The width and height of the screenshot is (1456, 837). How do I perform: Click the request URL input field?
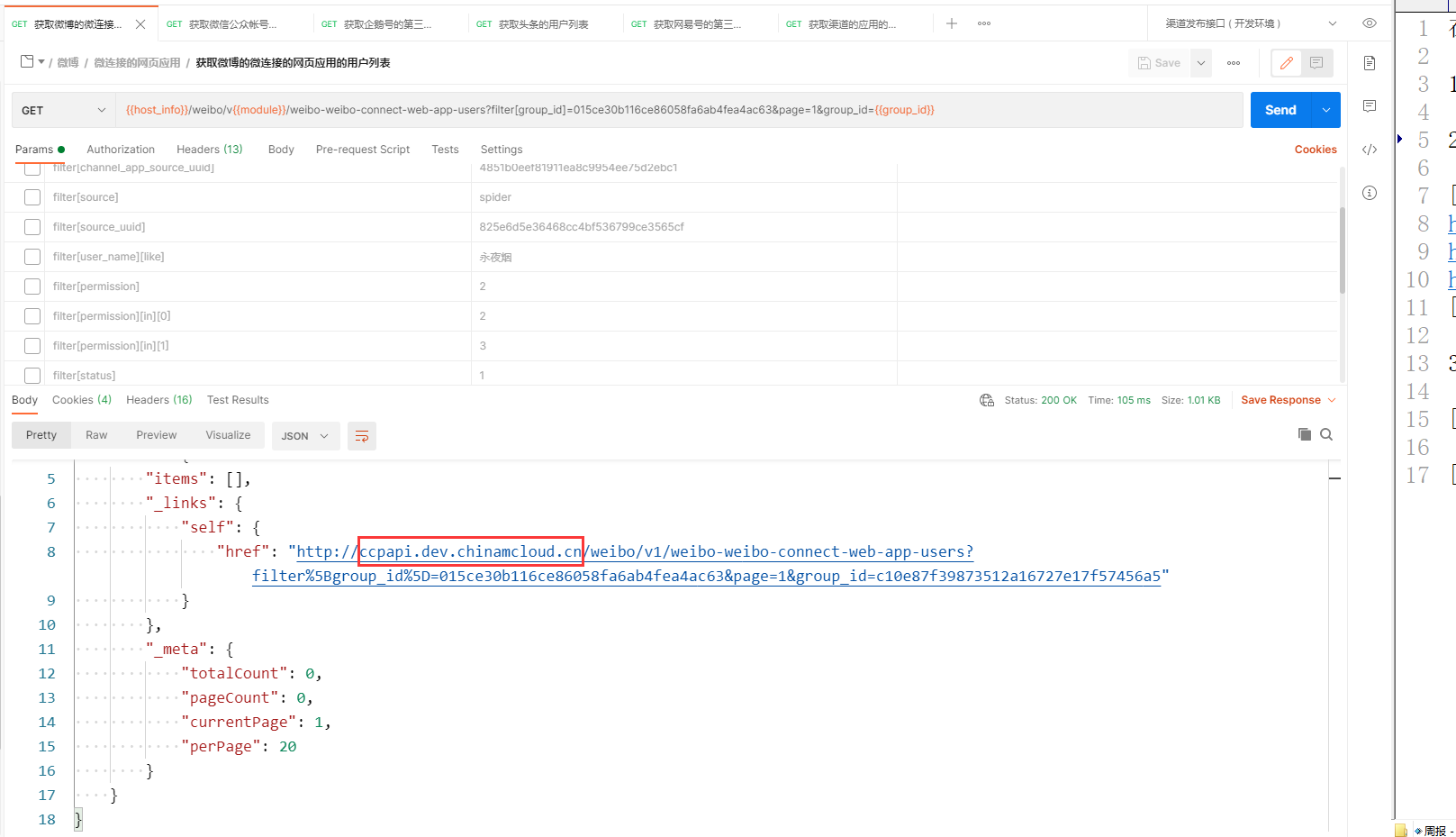[675, 110]
